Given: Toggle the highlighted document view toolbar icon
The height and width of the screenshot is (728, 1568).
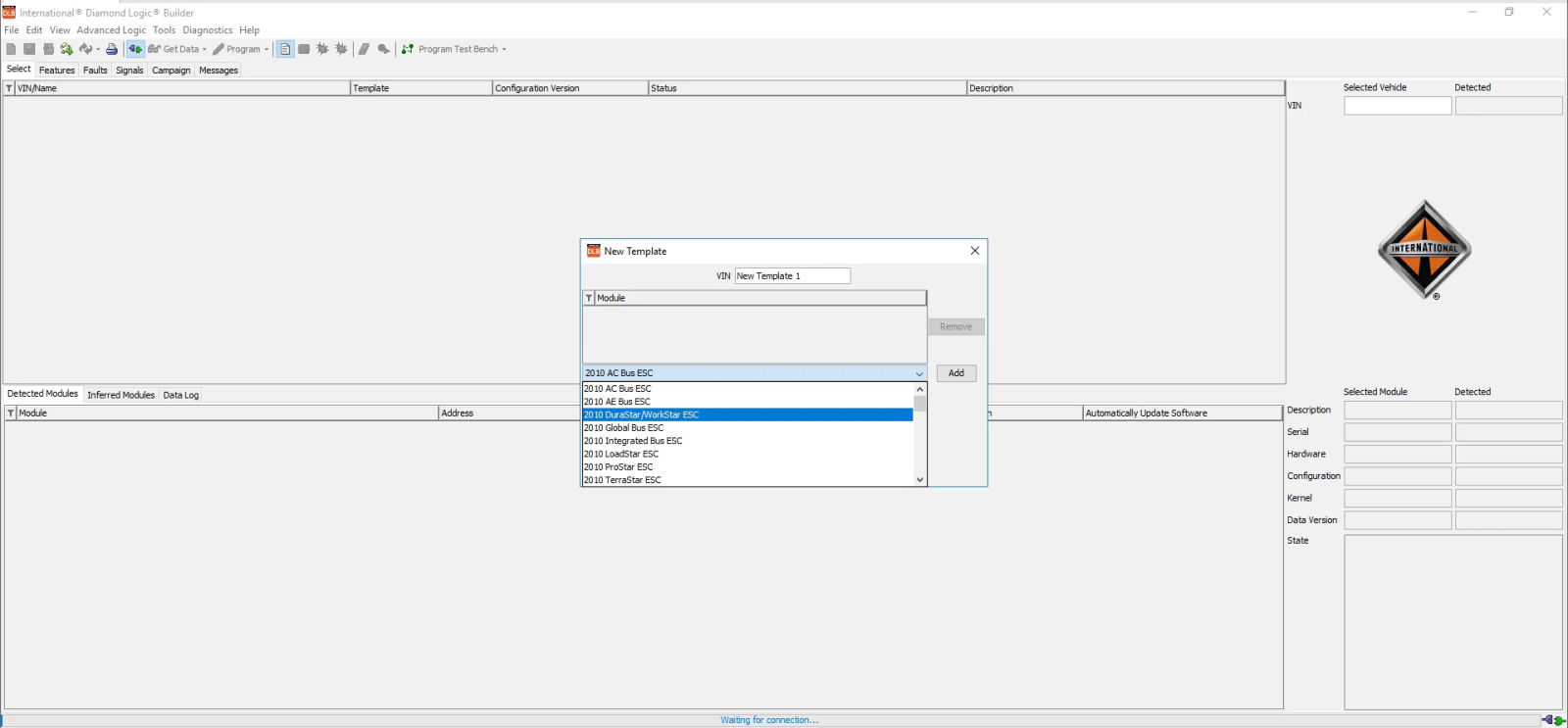Looking at the screenshot, I should click(x=285, y=49).
